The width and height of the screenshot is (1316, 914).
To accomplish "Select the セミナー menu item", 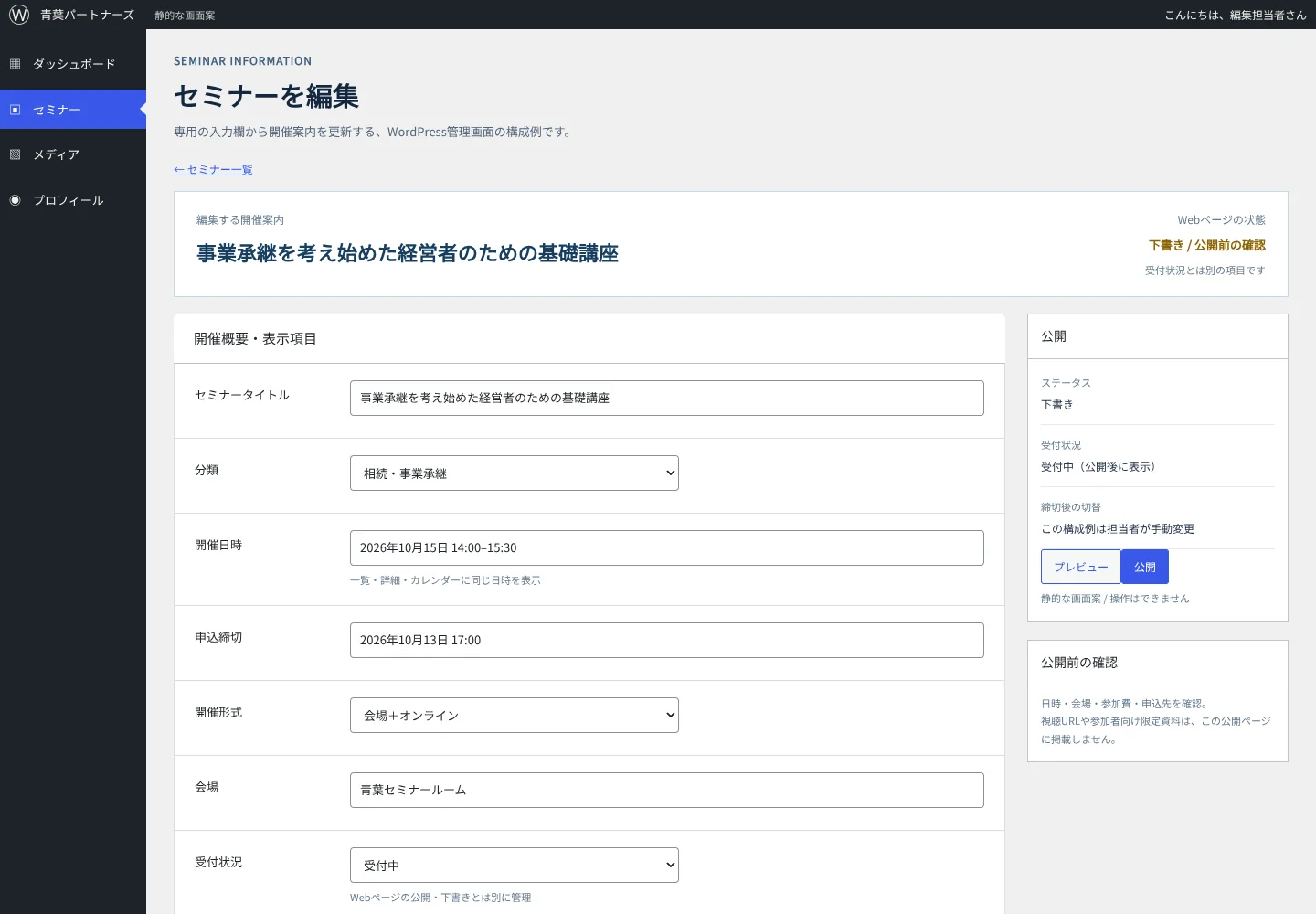I will 73,110.
